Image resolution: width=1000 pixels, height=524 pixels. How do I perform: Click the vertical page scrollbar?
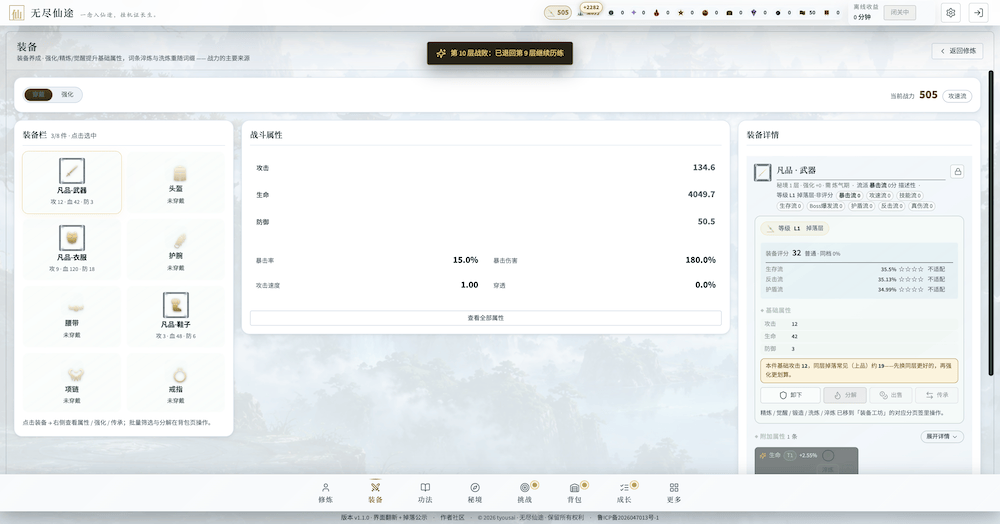[x=990, y=223]
